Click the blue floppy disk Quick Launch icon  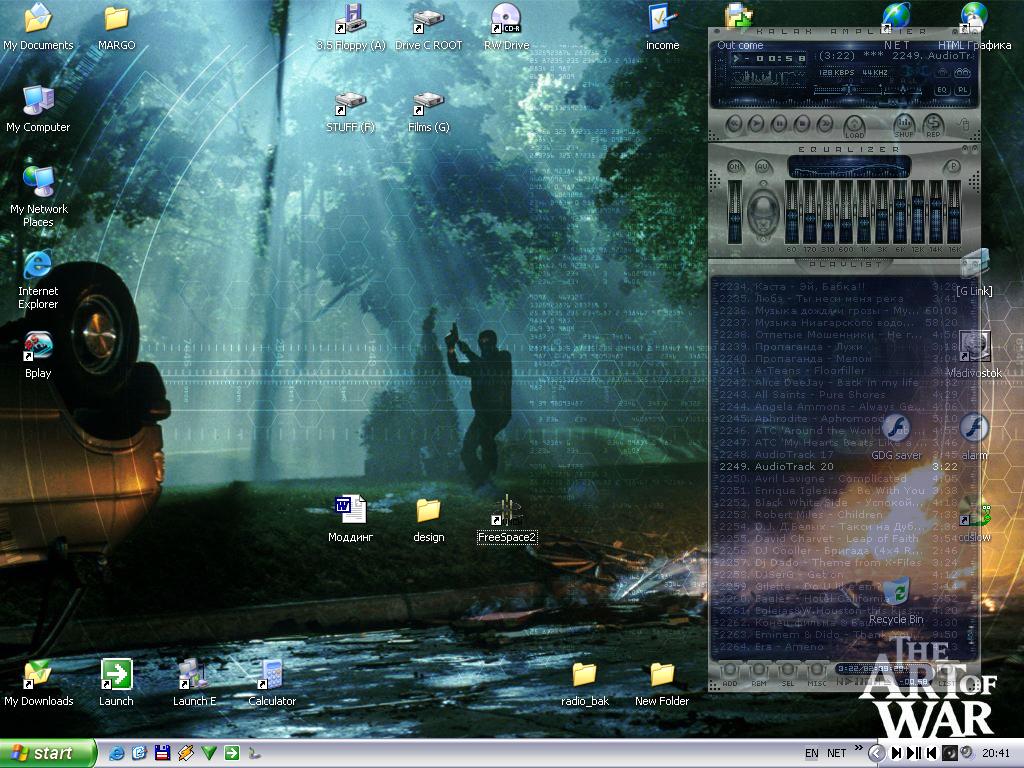click(x=163, y=753)
